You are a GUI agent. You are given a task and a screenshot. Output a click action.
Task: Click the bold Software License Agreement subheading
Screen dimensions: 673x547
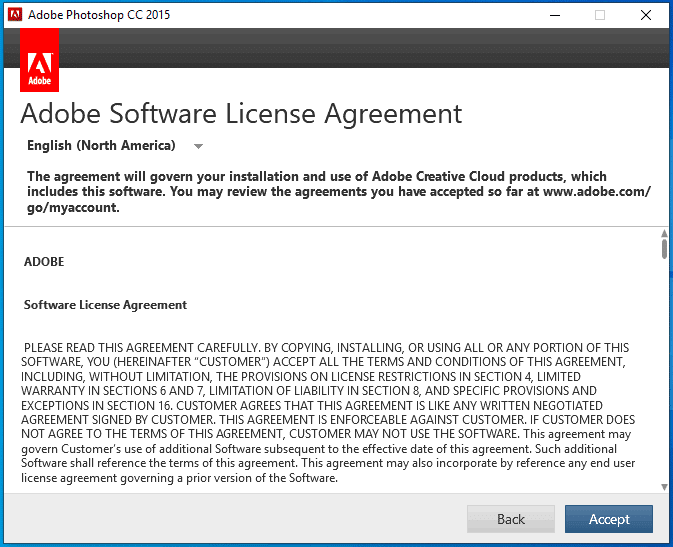[x=105, y=305]
